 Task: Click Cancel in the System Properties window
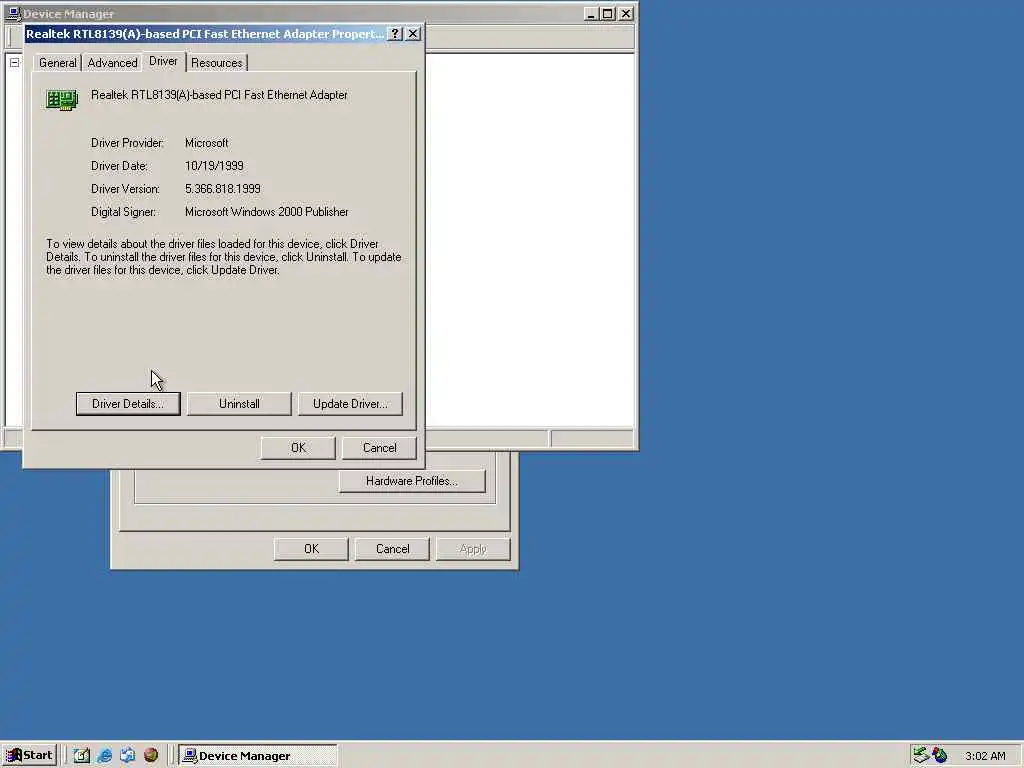coord(392,549)
